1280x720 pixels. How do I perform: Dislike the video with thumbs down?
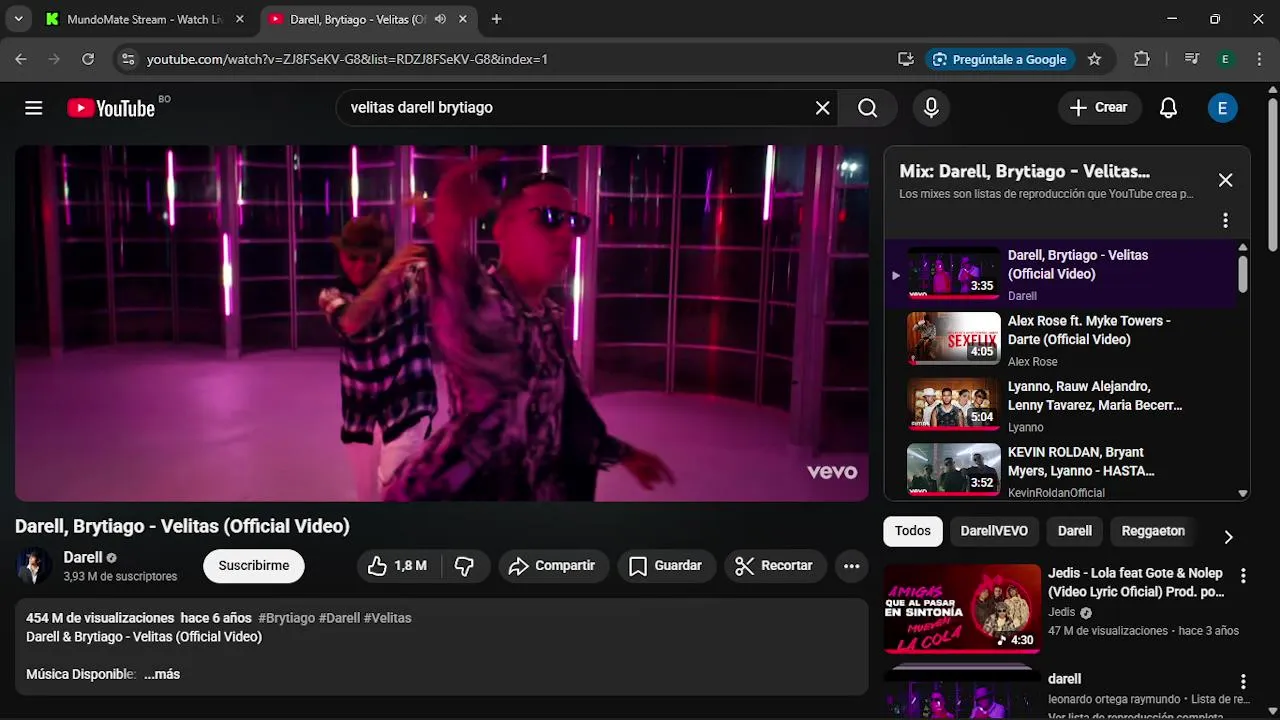[465, 566]
